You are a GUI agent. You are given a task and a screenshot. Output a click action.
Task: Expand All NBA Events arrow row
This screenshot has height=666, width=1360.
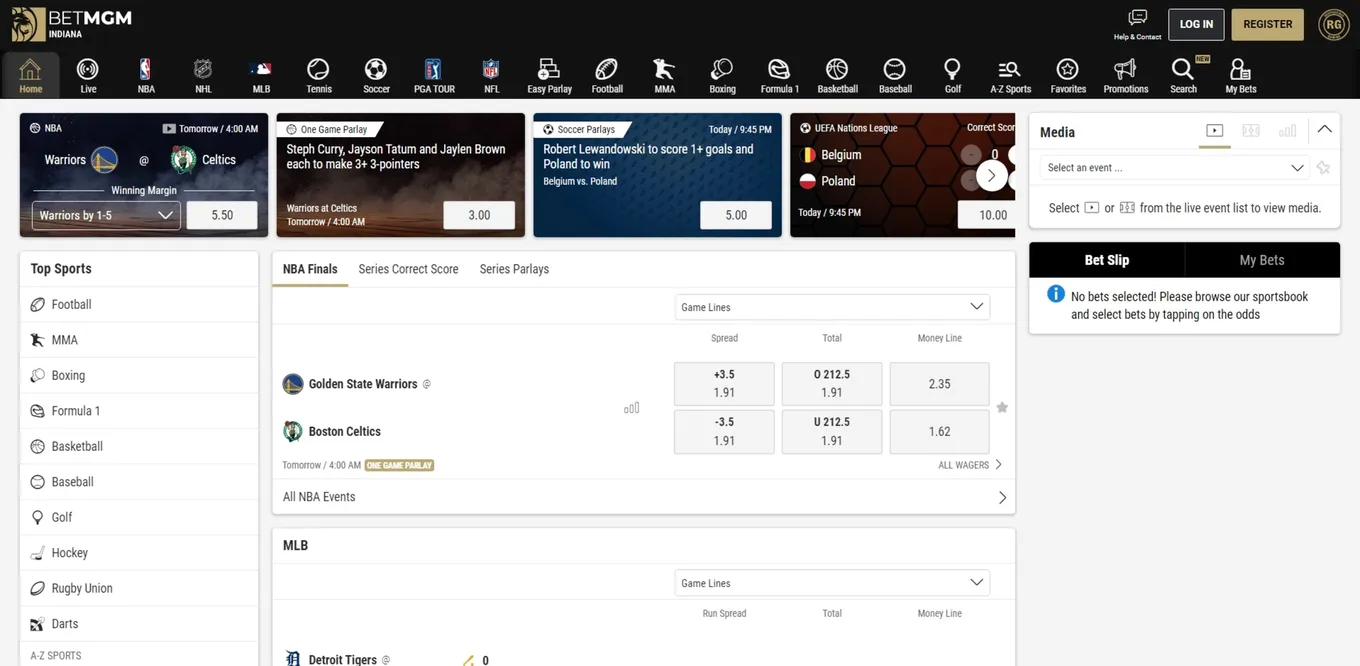(x=644, y=497)
